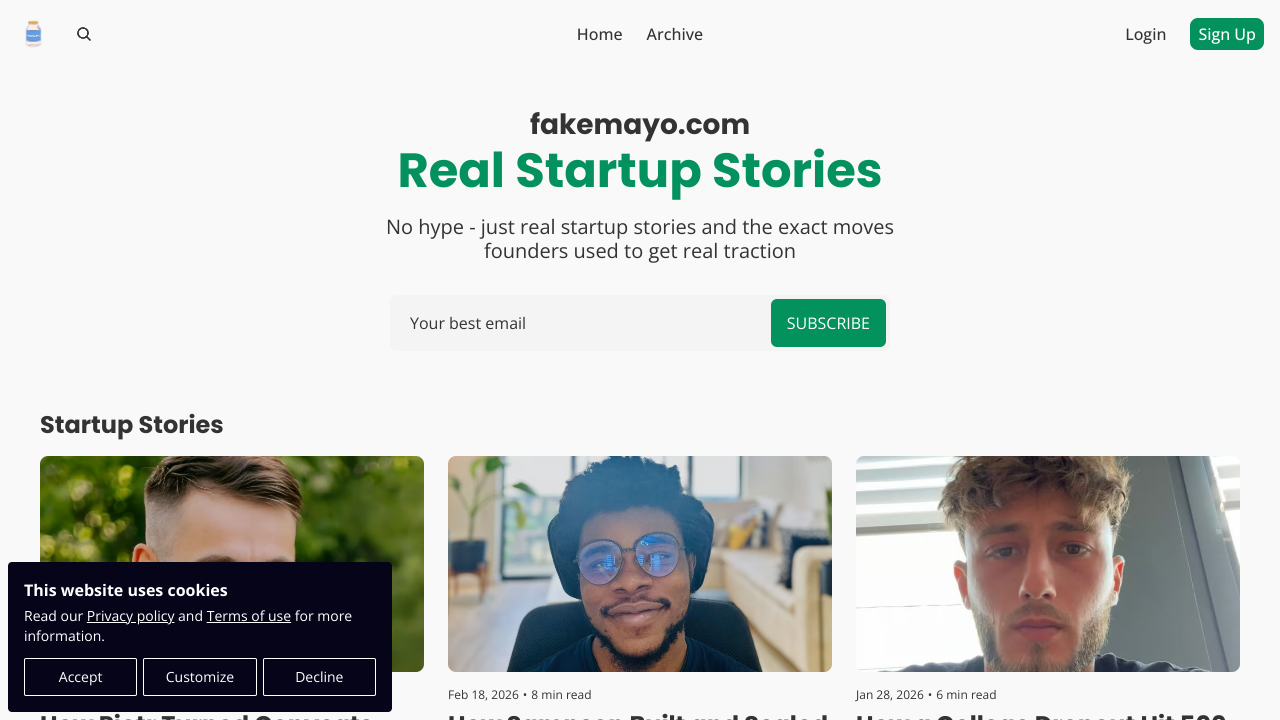Screen dimensions: 1280x720
Task: Click the SUBSCRIBE button
Action: click(828, 323)
